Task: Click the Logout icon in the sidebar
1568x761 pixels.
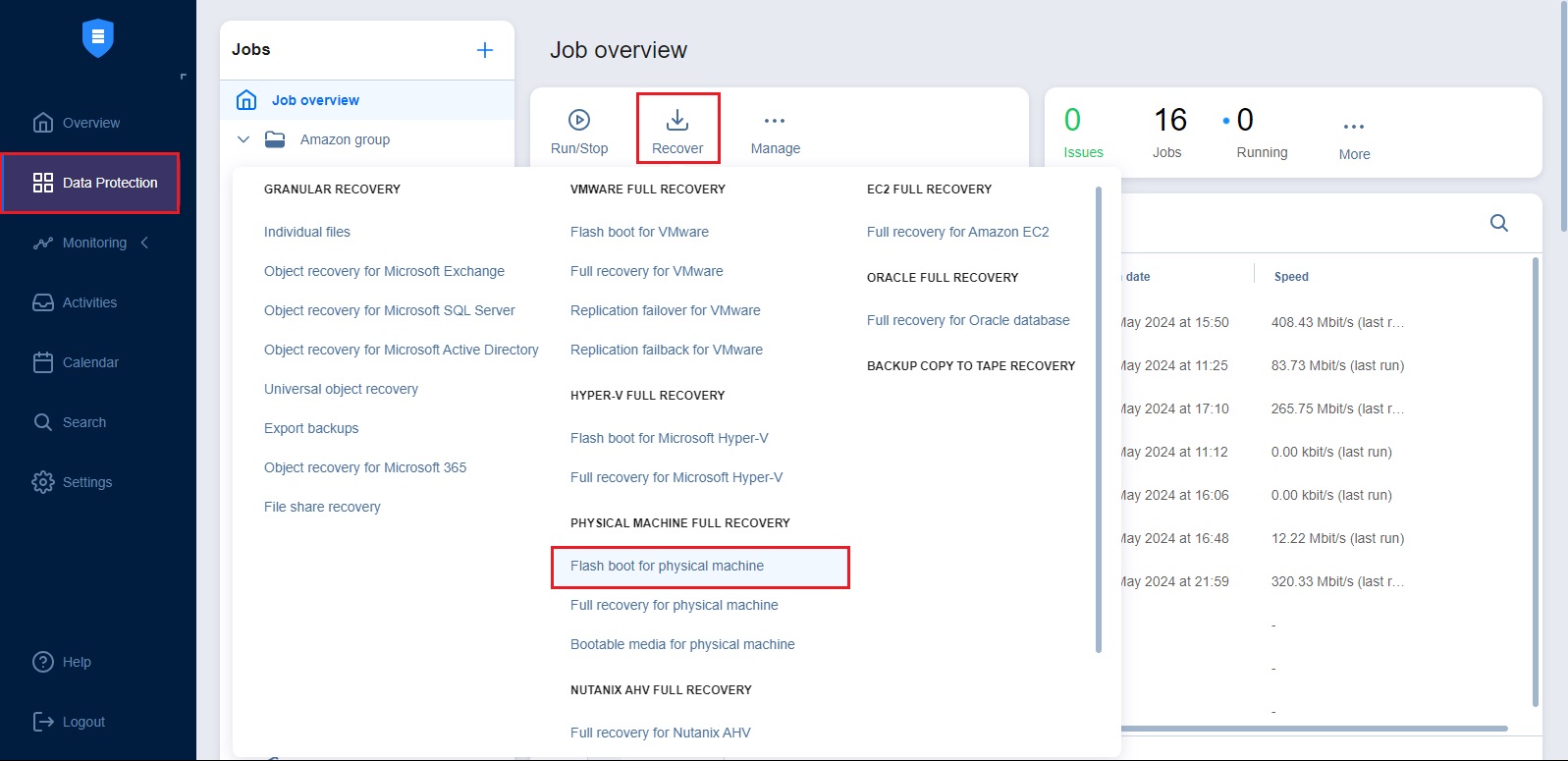Action: coord(43,722)
